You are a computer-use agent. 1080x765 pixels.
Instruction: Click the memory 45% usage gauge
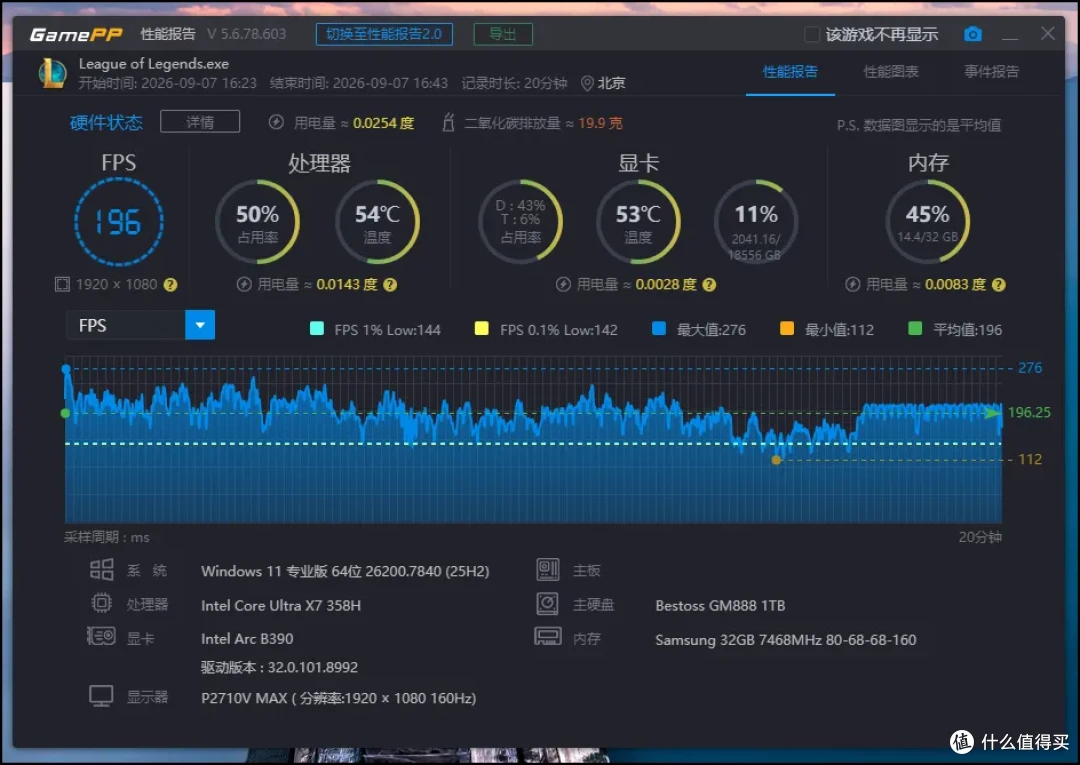click(928, 222)
